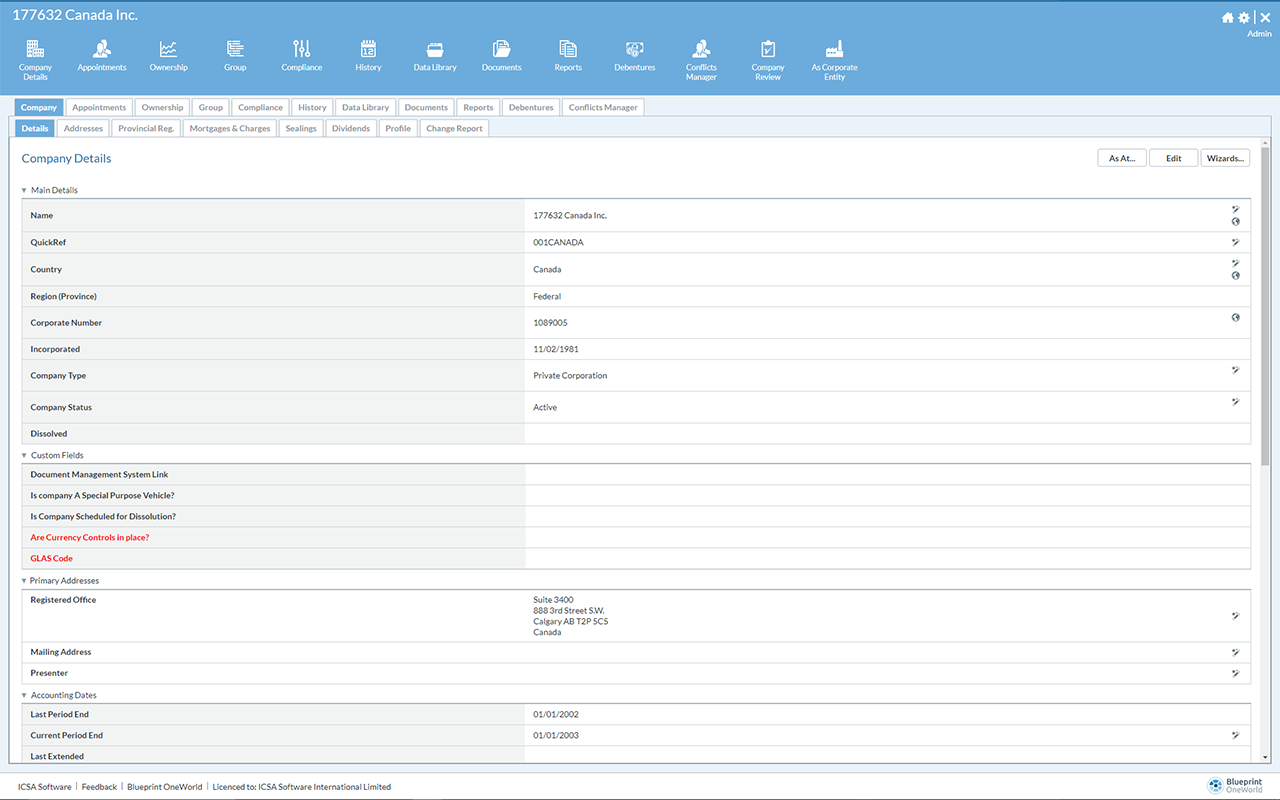Open the Compliance sliders icon

tap(301, 56)
